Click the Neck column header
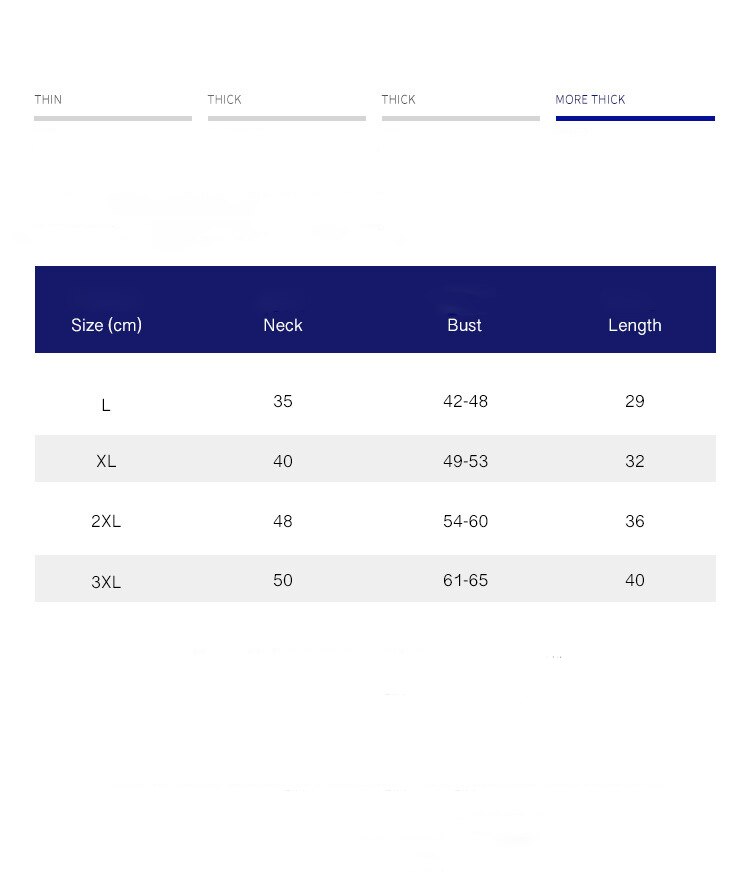The height and width of the screenshot is (893, 750). pos(283,325)
